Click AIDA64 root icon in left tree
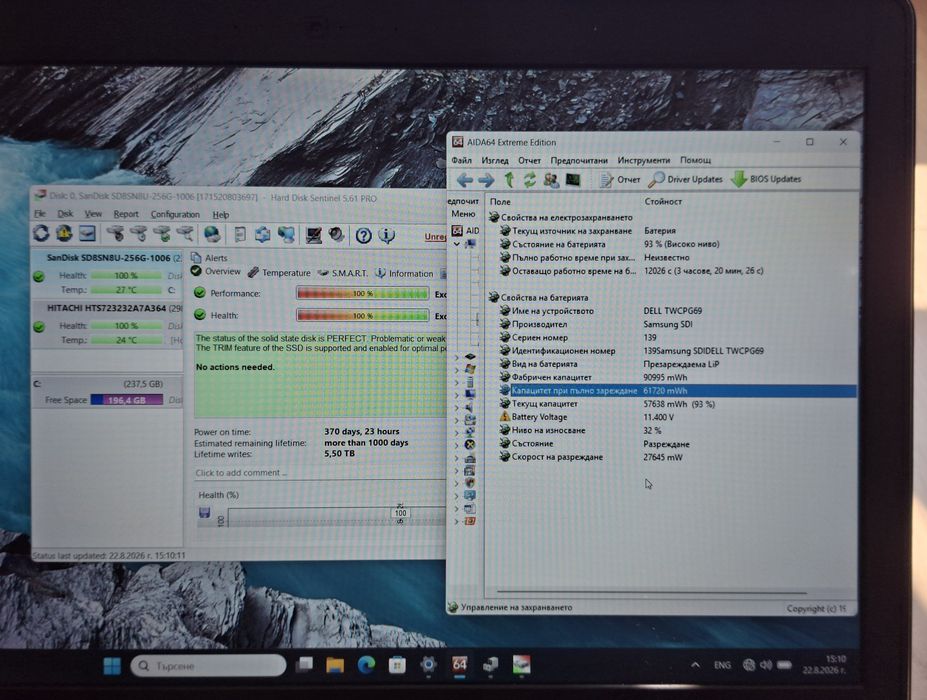The image size is (927, 700). click(x=458, y=231)
